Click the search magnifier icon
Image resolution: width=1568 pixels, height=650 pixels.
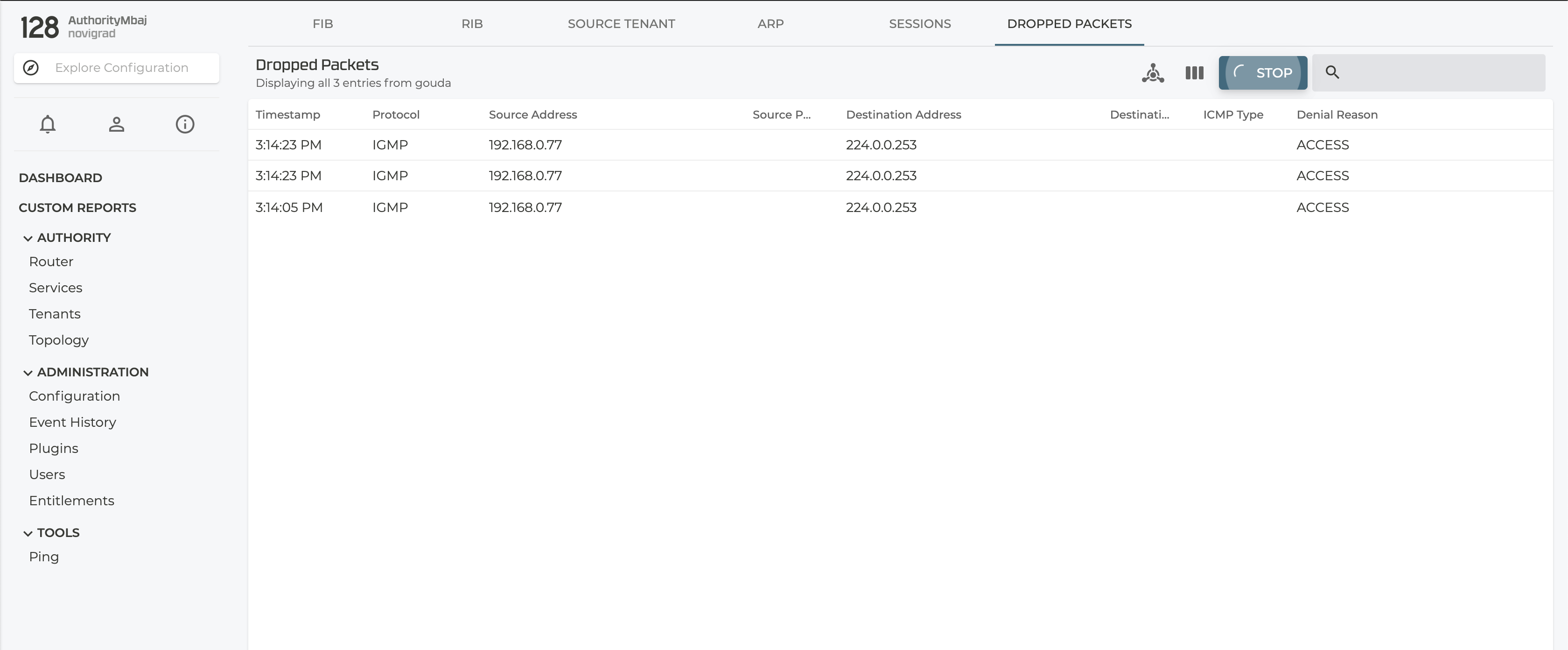coord(1332,72)
